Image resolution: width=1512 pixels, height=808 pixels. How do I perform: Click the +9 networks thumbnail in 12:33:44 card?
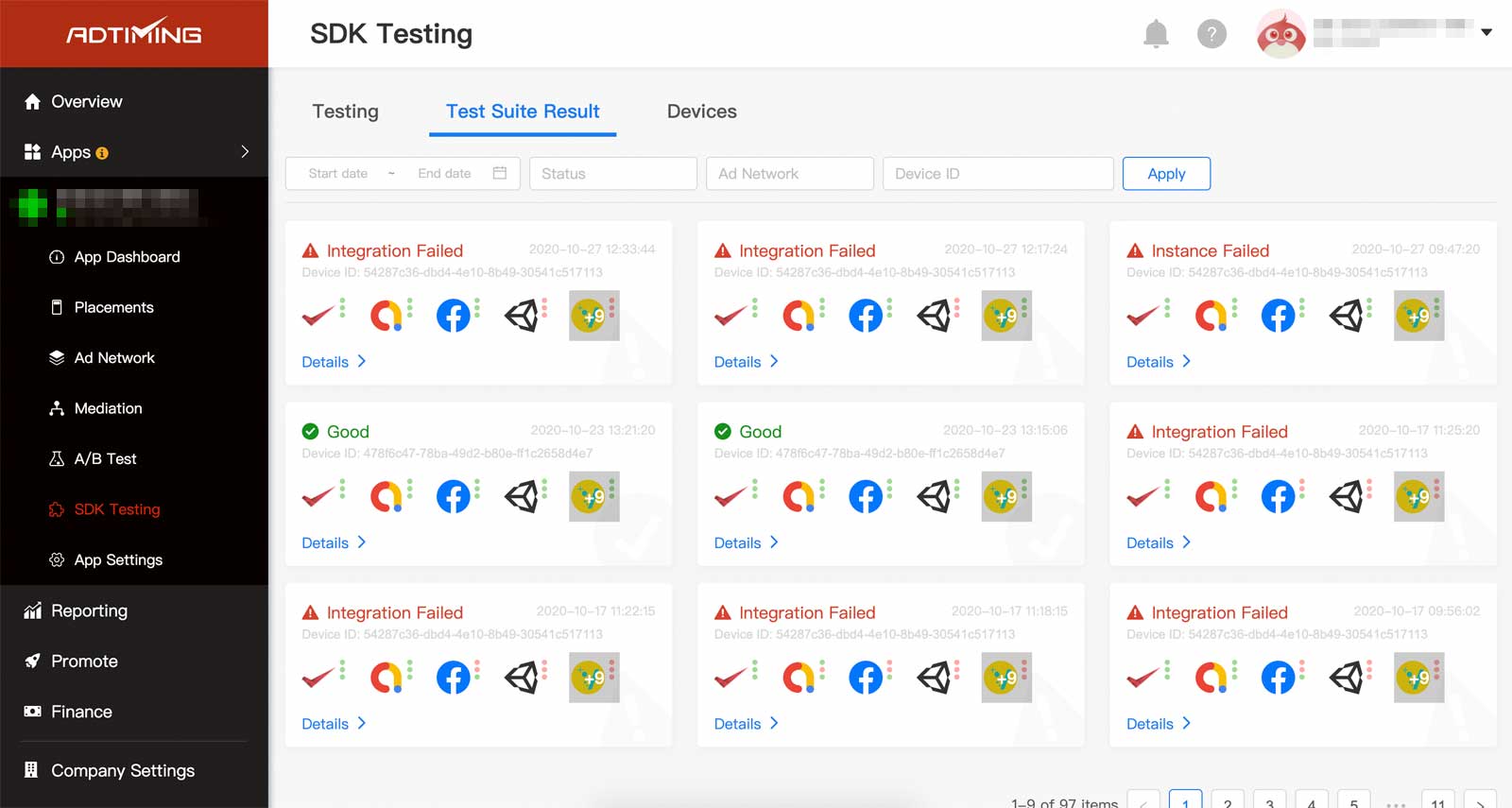click(593, 316)
